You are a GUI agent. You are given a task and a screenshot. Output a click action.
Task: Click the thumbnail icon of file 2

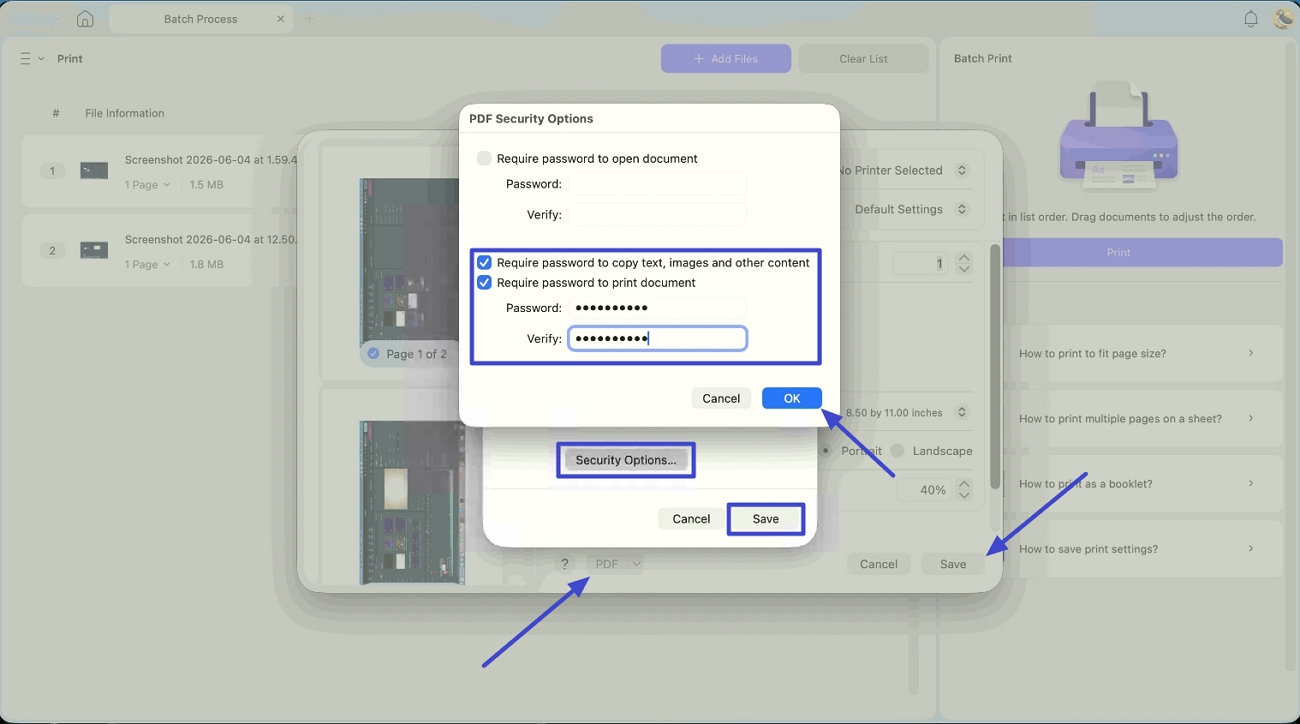[94, 250]
